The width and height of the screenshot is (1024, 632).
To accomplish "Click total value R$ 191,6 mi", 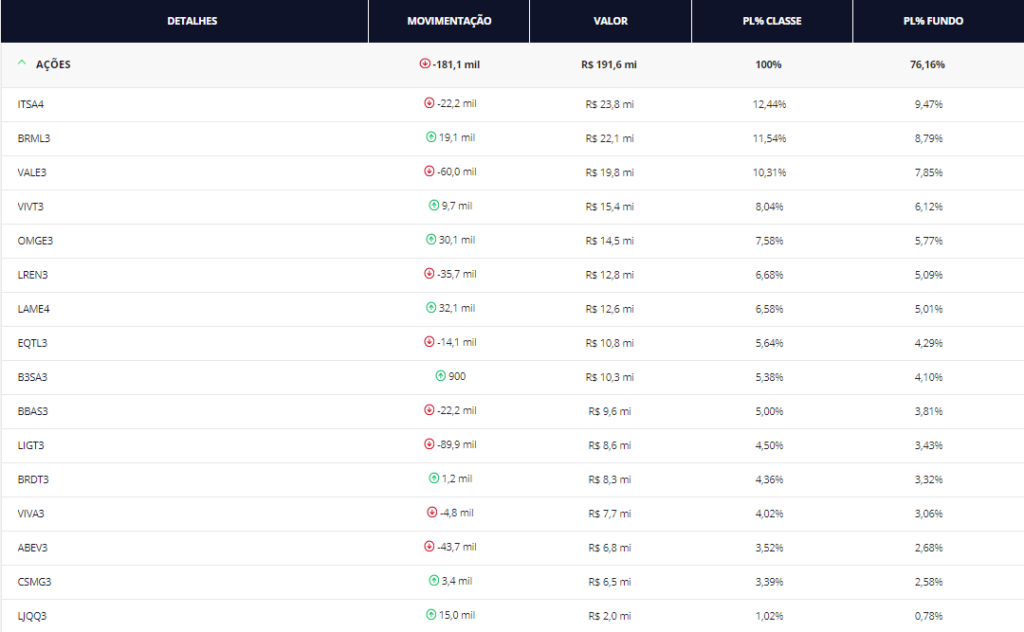I will click(609, 65).
